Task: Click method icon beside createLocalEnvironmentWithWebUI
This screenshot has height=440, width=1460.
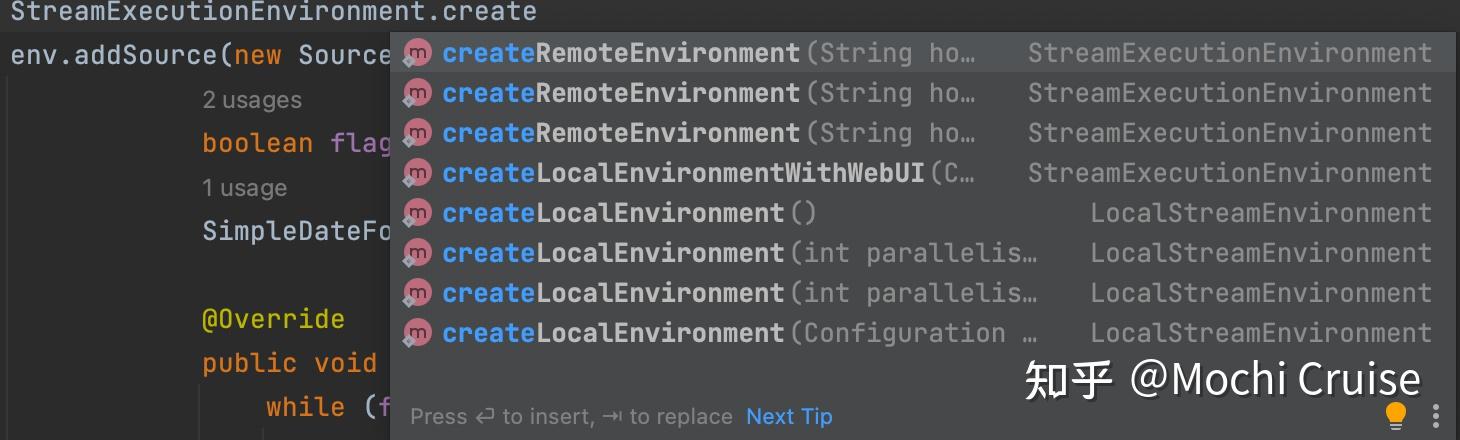Action: pos(417,173)
